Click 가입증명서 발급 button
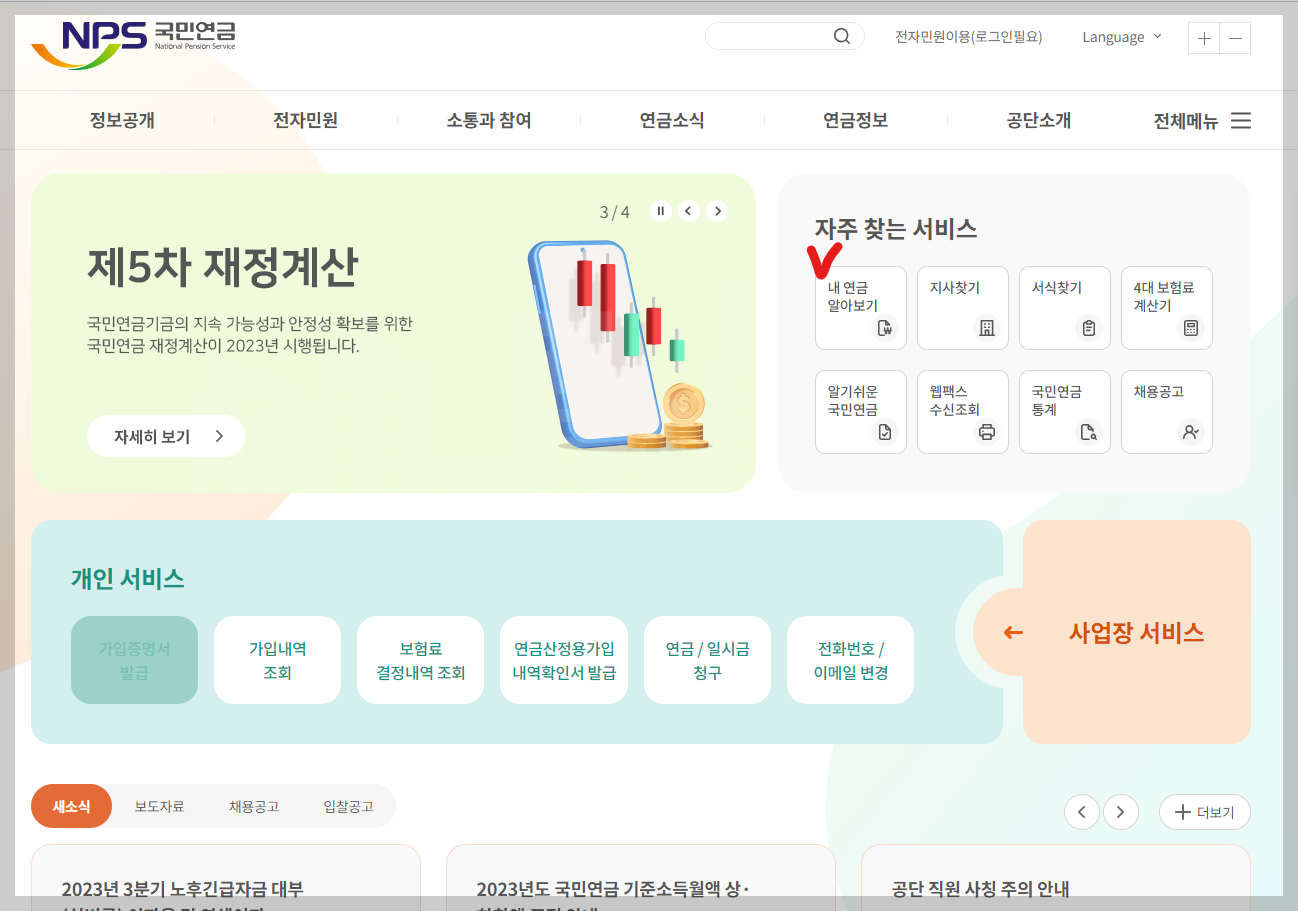Viewport: 1298px width, 911px height. [134, 660]
